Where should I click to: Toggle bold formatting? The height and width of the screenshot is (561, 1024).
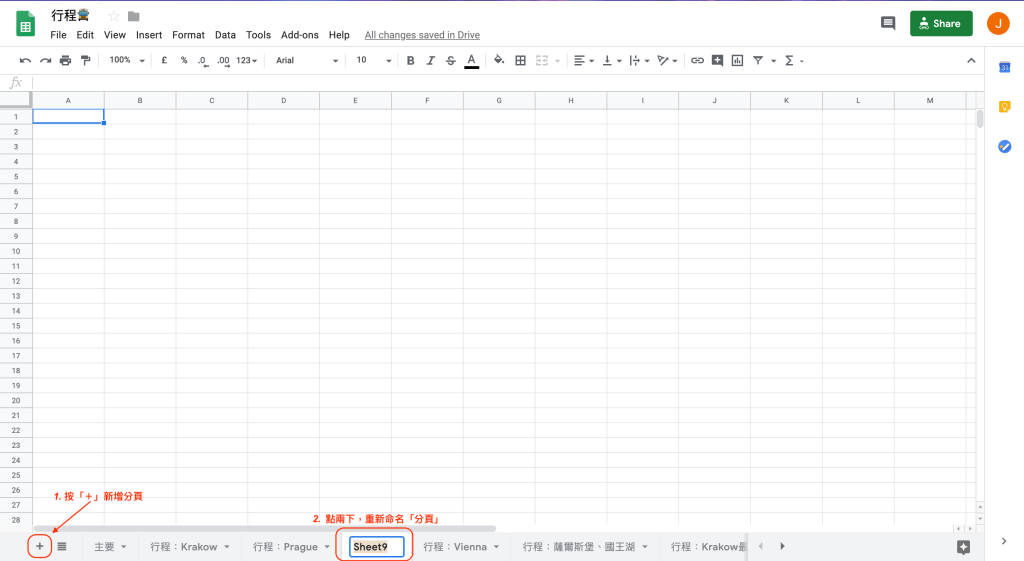[x=410, y=61]
